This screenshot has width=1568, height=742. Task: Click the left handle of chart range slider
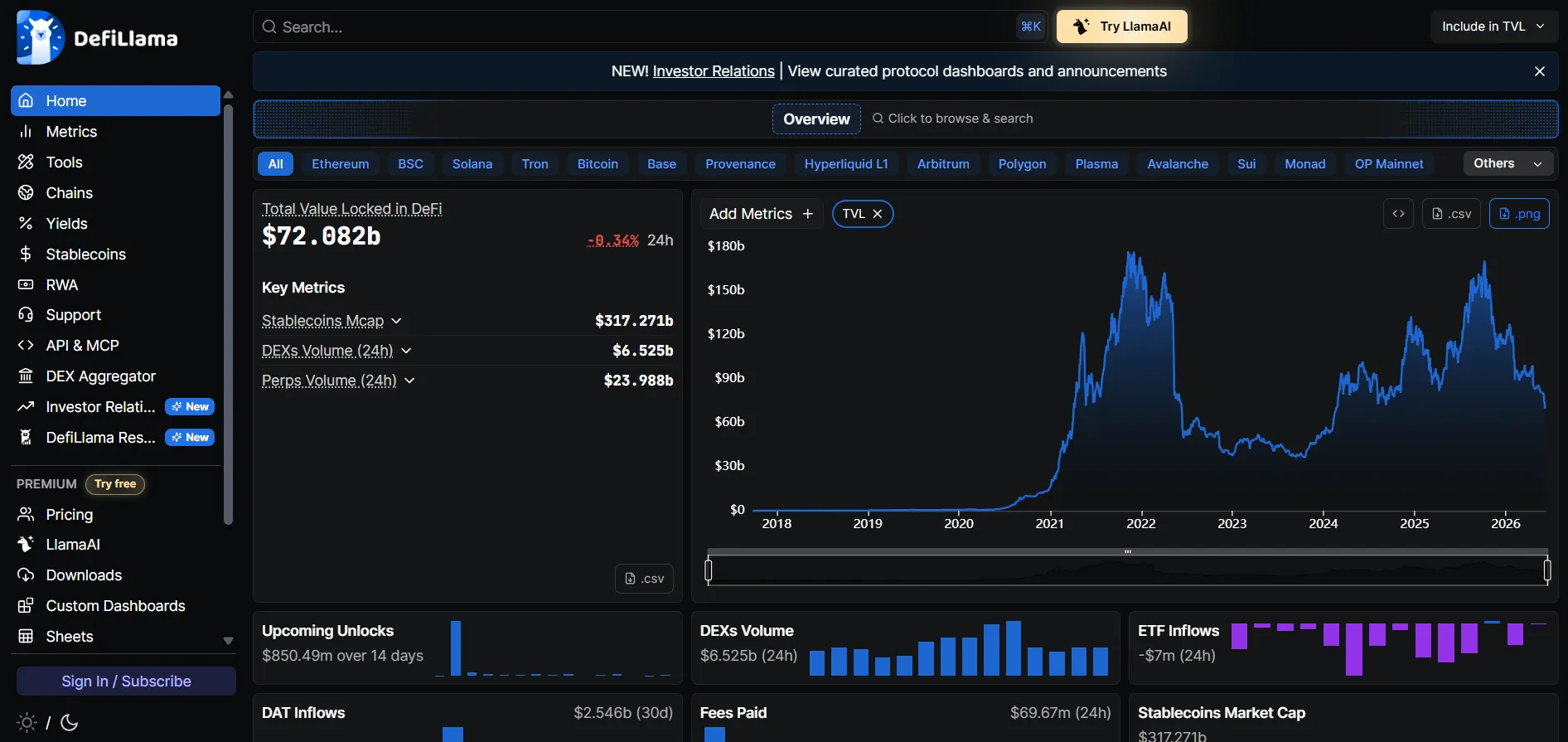click(709, 570)
